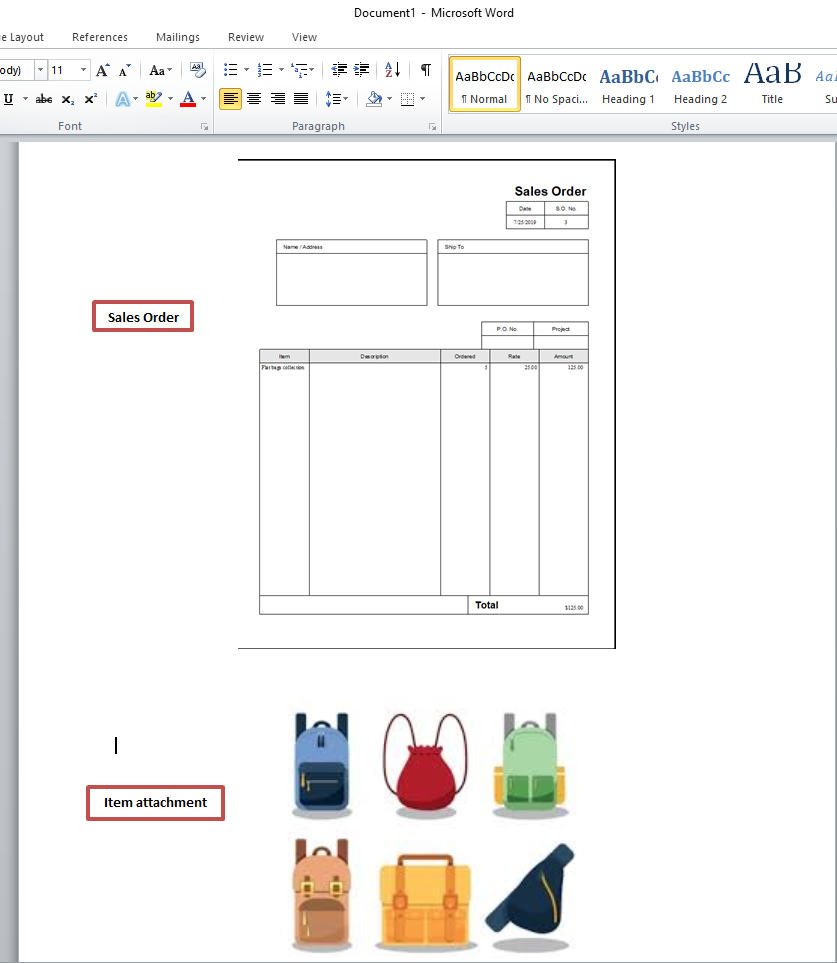Open the font color dropdown arrow

(x=203, y=99)
